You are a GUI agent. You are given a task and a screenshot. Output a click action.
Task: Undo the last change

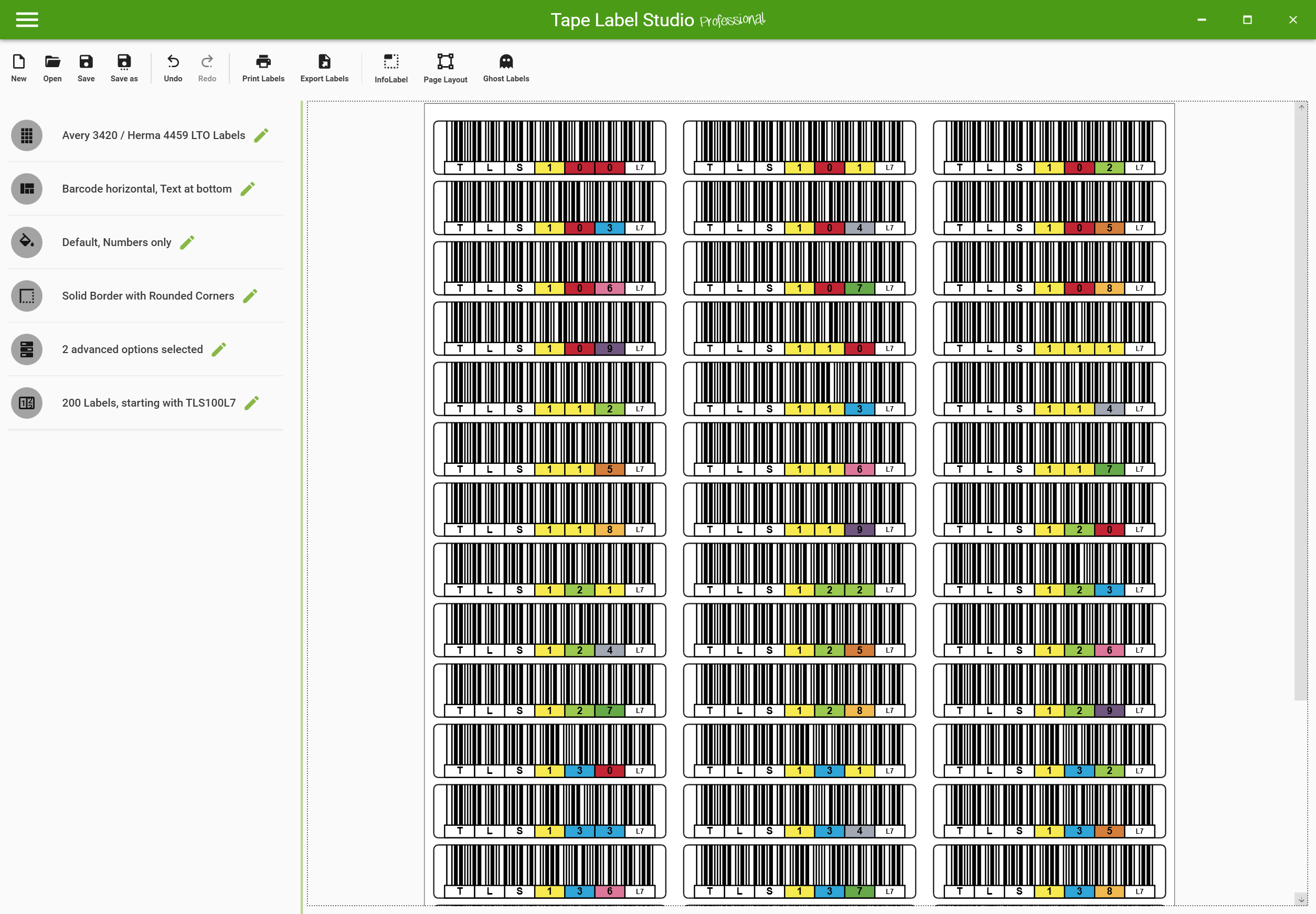[173, 68]
